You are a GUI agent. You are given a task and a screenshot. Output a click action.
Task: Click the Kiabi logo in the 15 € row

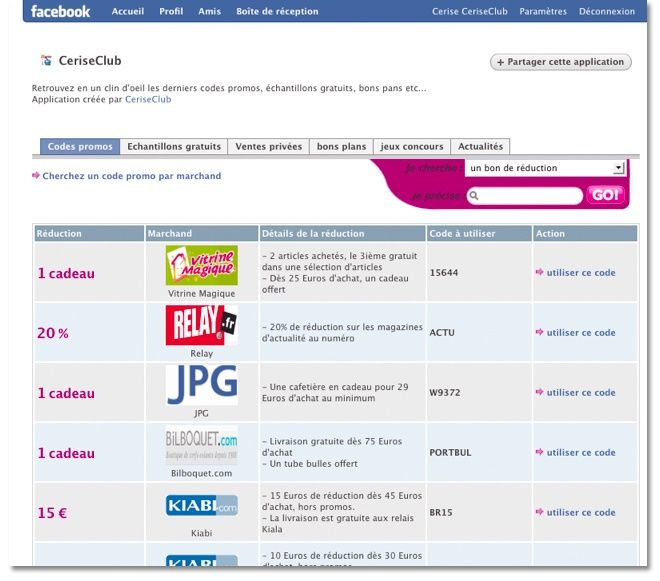(x=202, y=505)
